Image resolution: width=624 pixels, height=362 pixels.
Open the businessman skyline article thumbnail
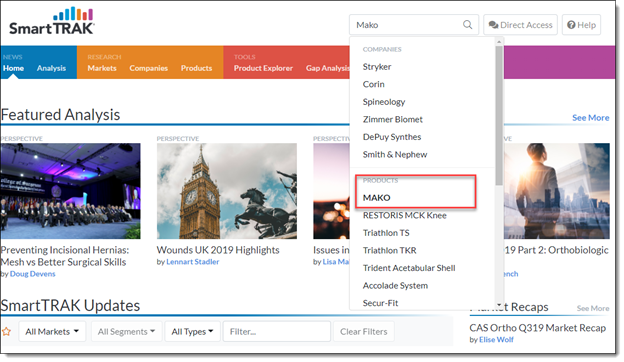click(557, 191)
